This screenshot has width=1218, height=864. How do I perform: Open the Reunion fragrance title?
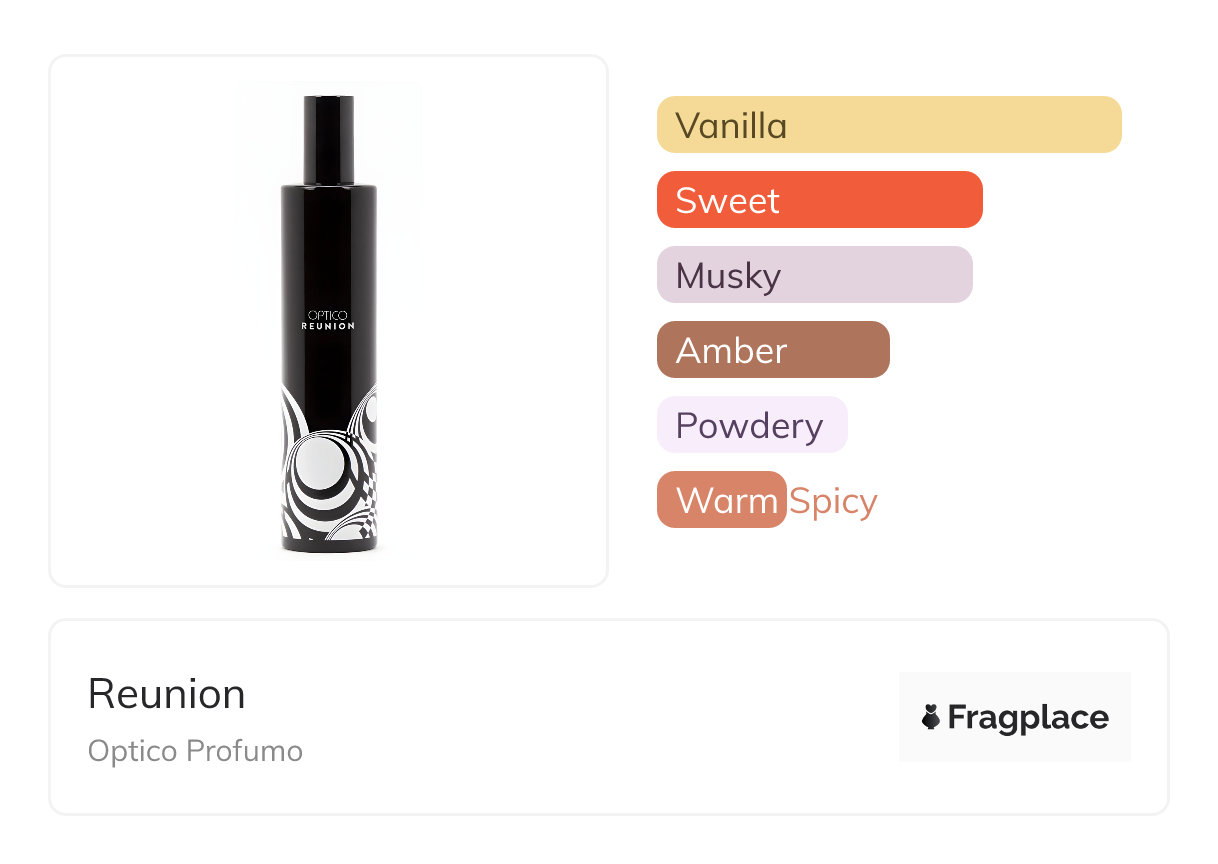[x=167, y=694]
